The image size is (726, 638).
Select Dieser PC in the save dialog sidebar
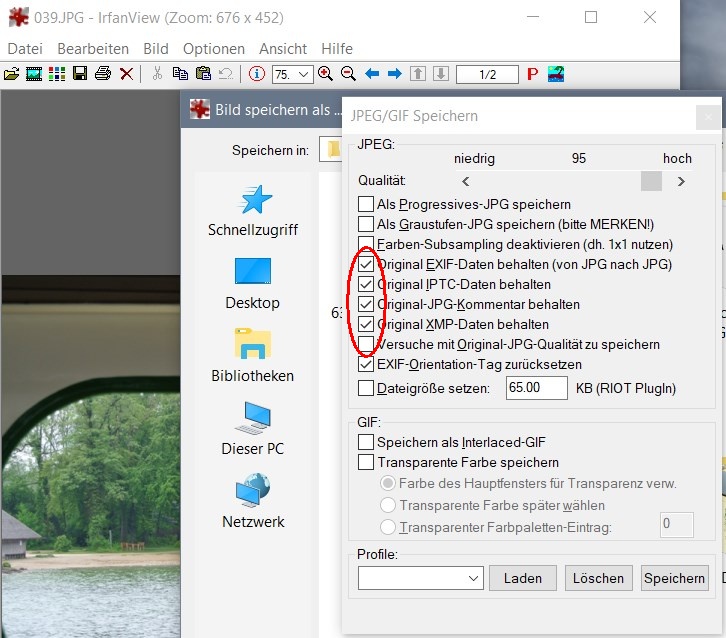pos(253,429)
